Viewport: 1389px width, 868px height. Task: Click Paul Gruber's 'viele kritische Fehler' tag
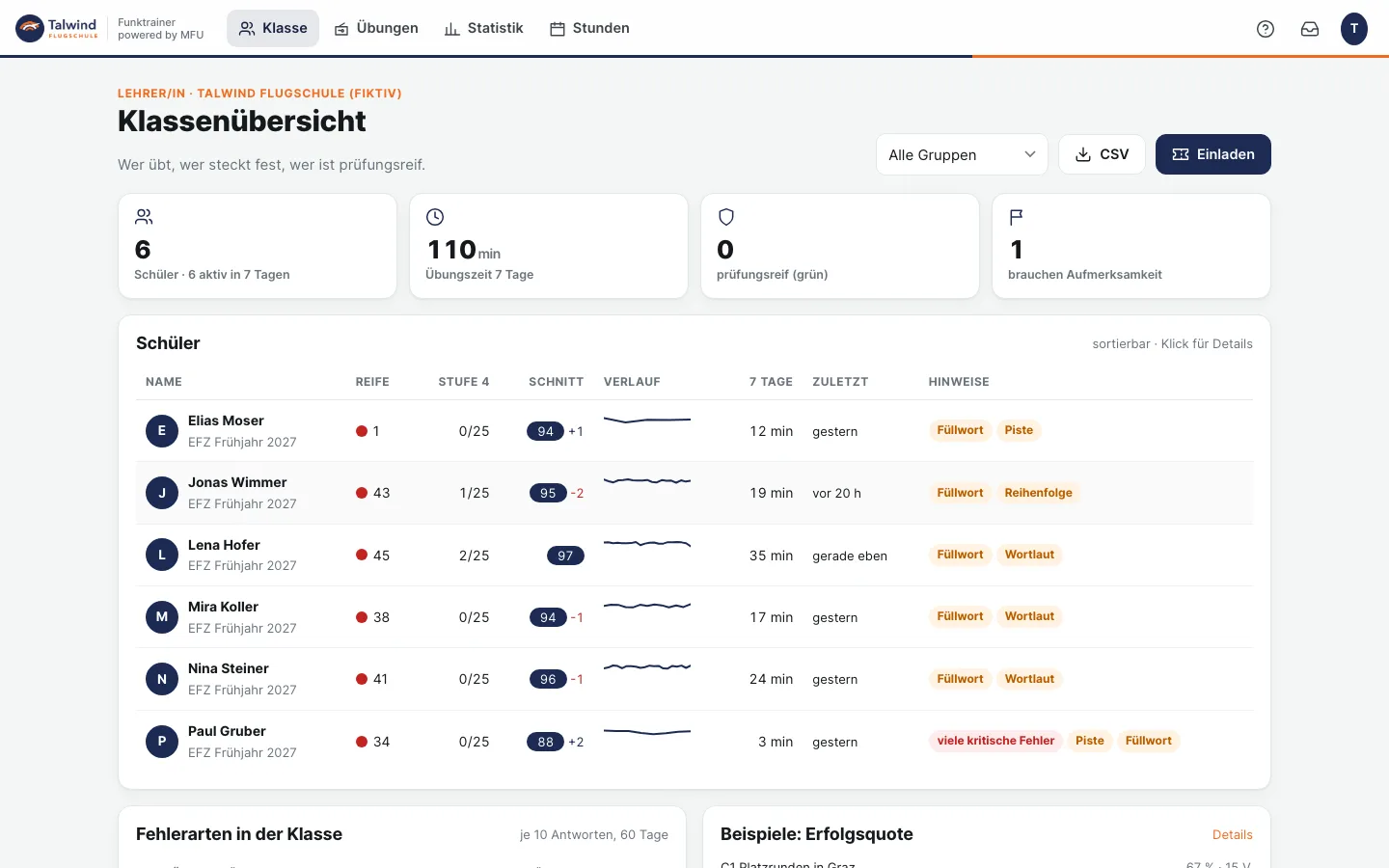click(995, 741)
